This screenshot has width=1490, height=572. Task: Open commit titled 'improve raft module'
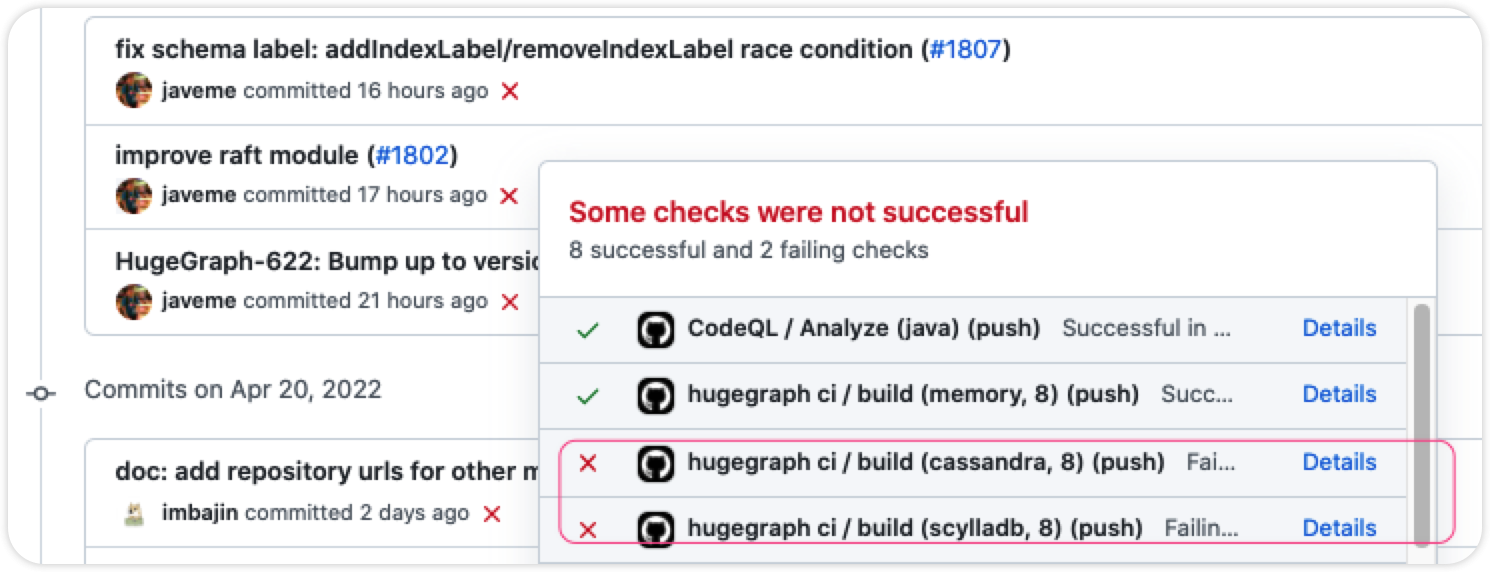coord(236,155)
